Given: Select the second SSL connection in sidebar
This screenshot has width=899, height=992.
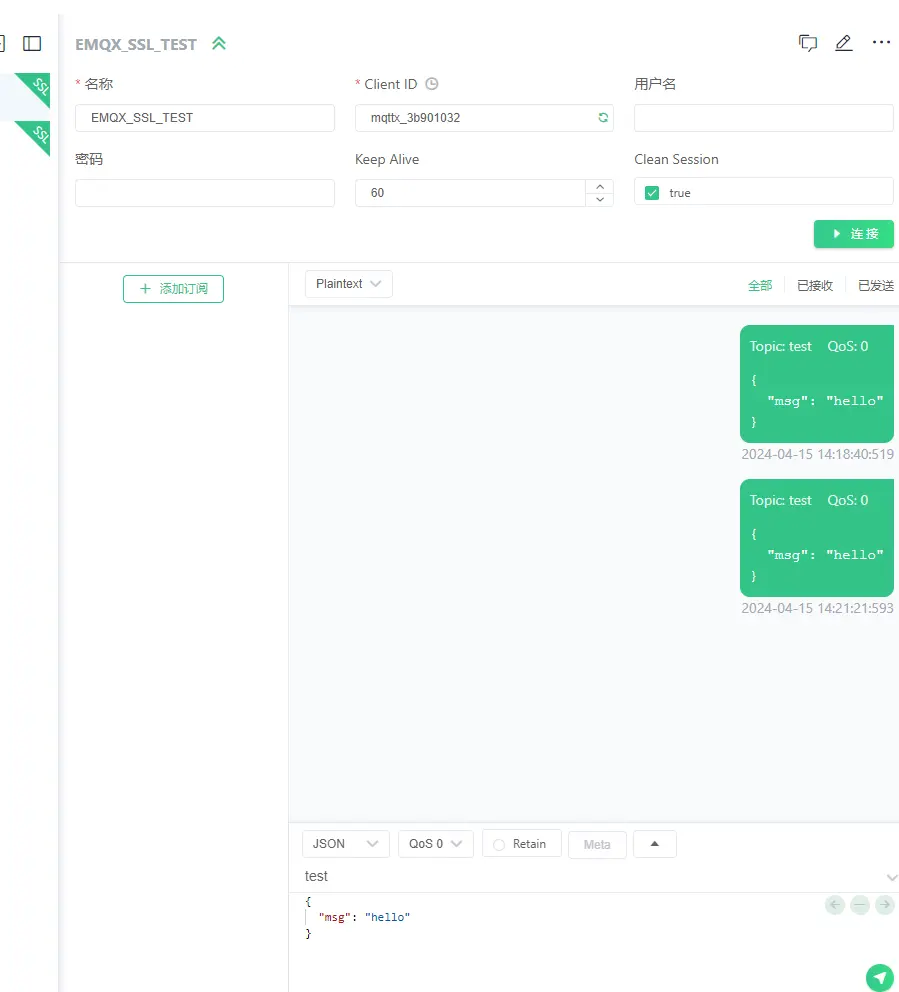Looking at the screenshot, I should pos(25,144).
